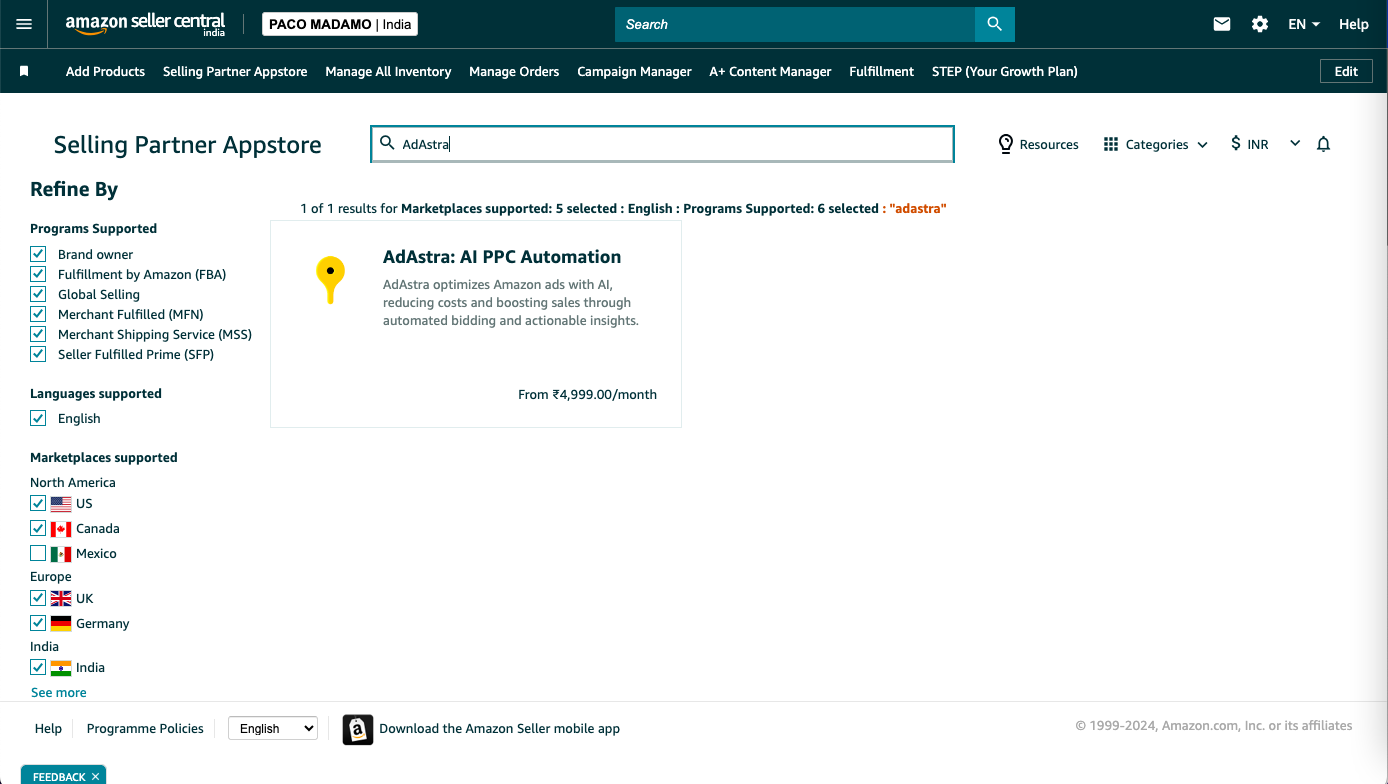The height and width of the screenshot is (784, 1388).
Task: Open the notifications bell icon
Action: pos(1323,144)
